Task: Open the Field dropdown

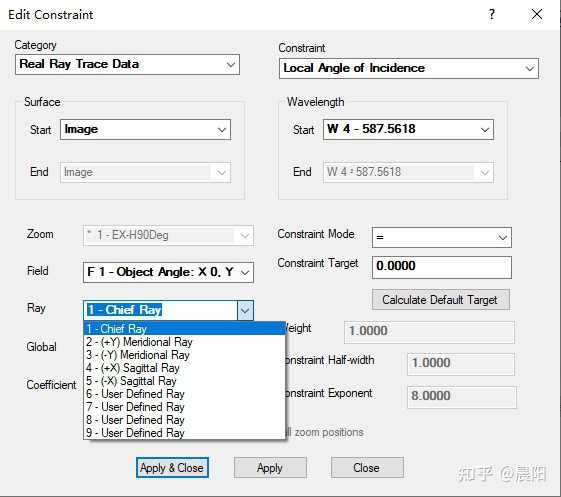Action: coord(168,272)
